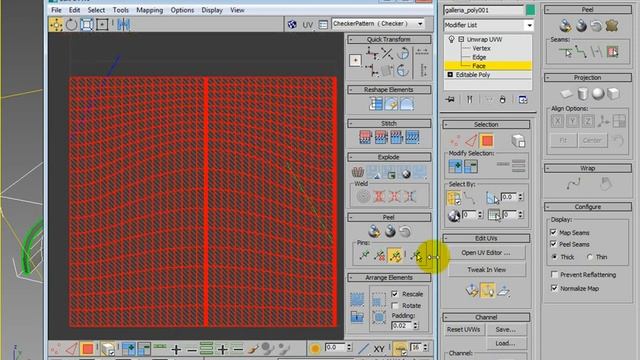Click the Open UV Editor button

(486, 253)
